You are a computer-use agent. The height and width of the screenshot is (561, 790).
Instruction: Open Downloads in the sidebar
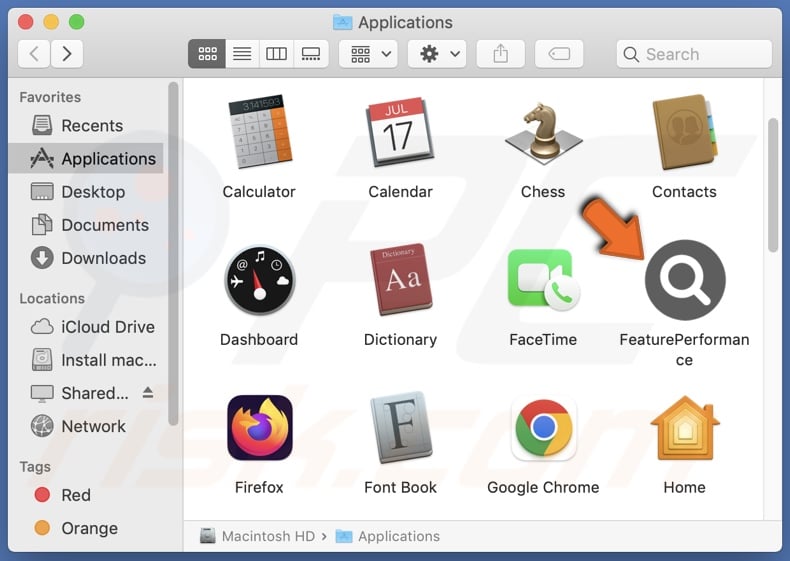point(86,258)
